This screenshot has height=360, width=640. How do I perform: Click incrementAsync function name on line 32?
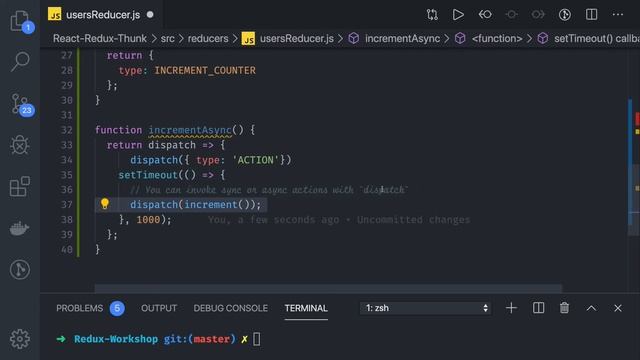pos(190,130)
